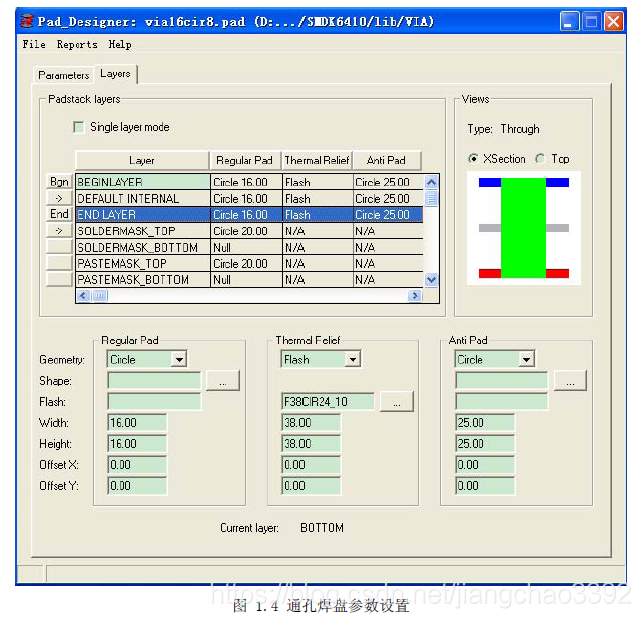Open the Reports menu
Screen dimensions: 641x618
(x=77, y=45)
